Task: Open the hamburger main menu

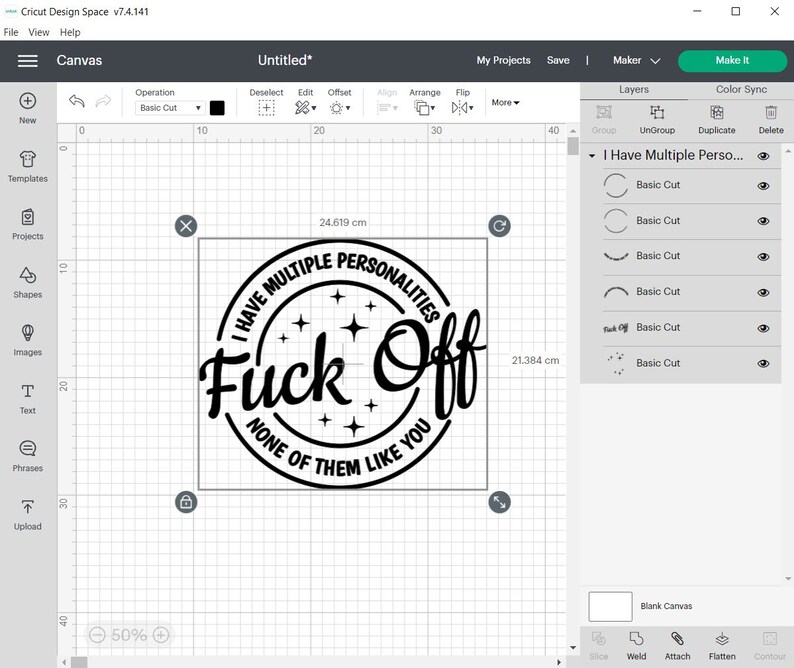Action: click(28, 61)
